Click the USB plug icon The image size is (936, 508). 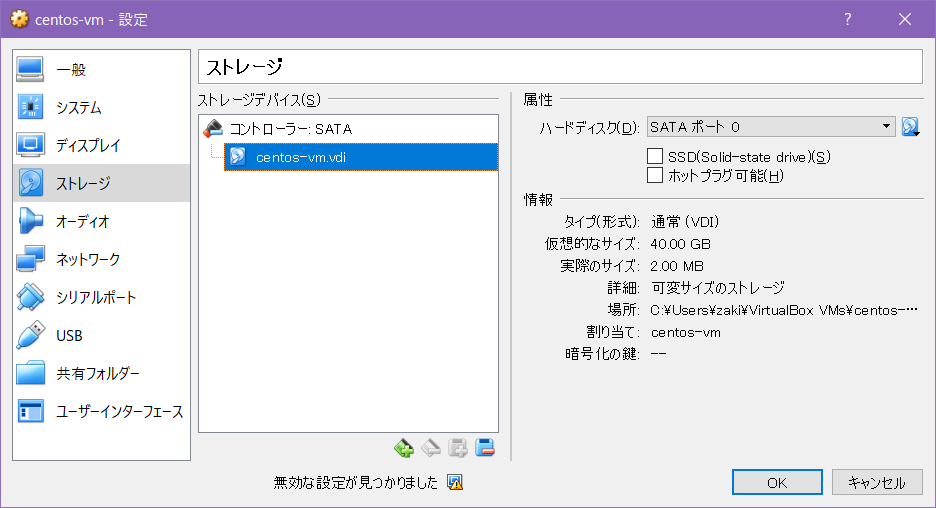pos(30,335)
